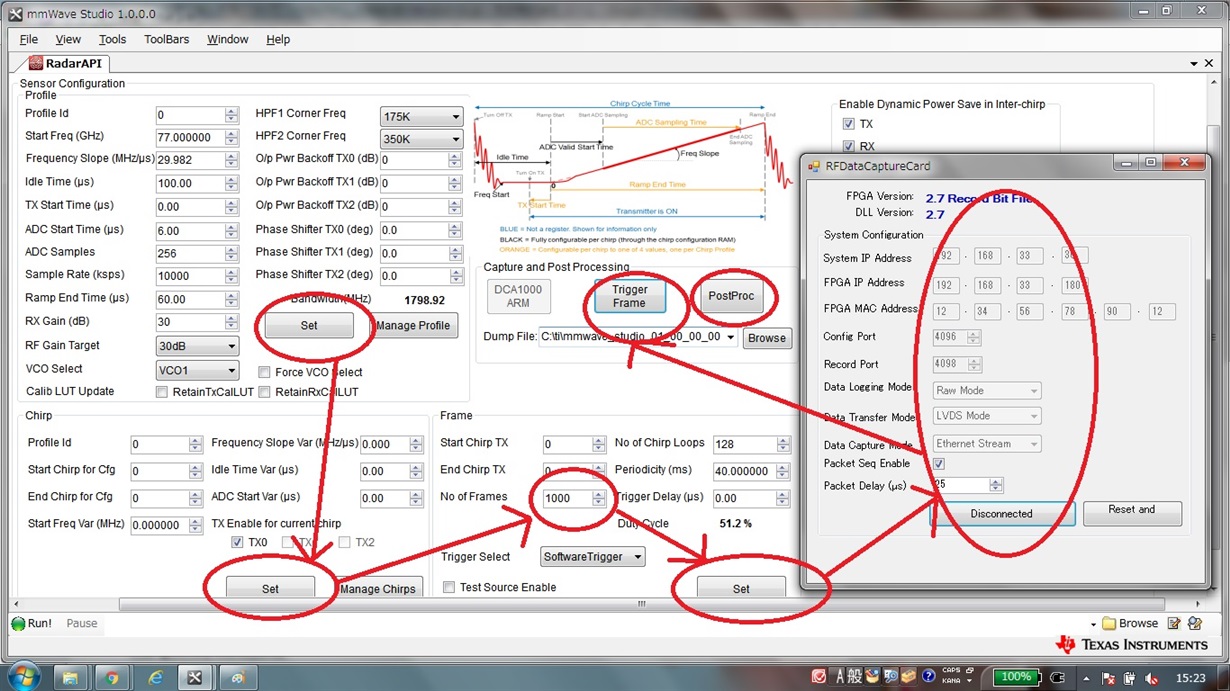The width and height of the screenshot is (1230, 691).
Task: Enable the Test Source Enable checkbox
Action: pos(449,587)
